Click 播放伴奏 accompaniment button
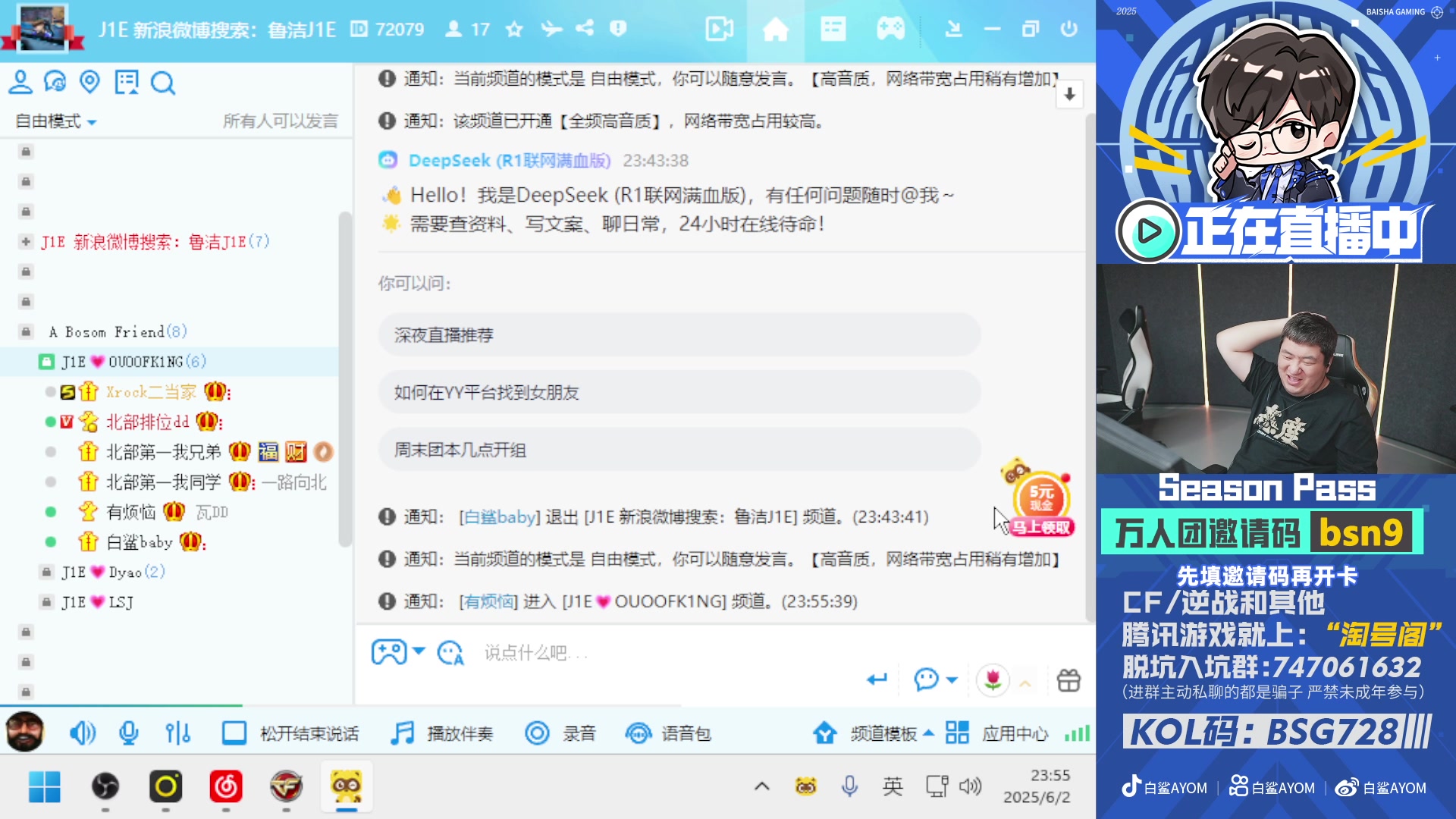The width and height of the screenshot is (1456, 819). click(x=442, y=733)
